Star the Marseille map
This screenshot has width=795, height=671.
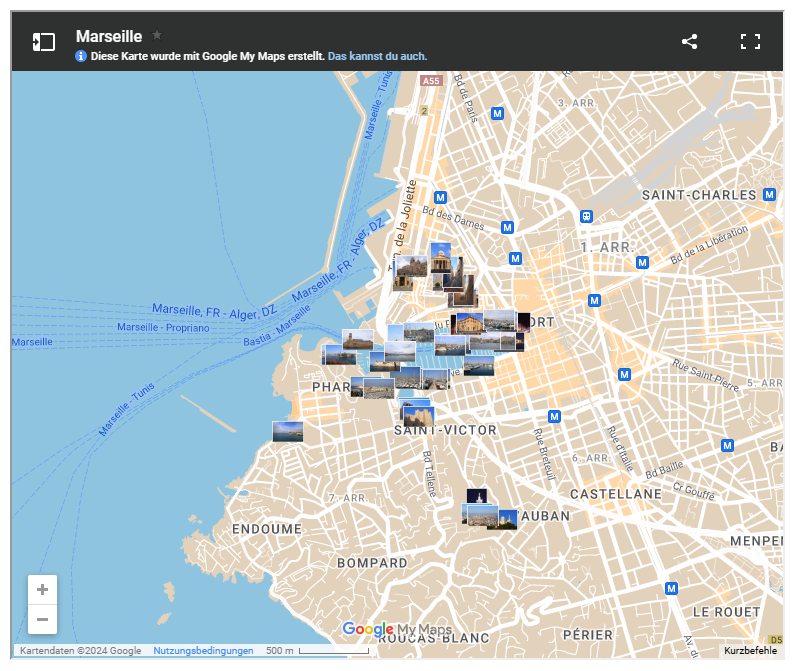tap(157, 35)
